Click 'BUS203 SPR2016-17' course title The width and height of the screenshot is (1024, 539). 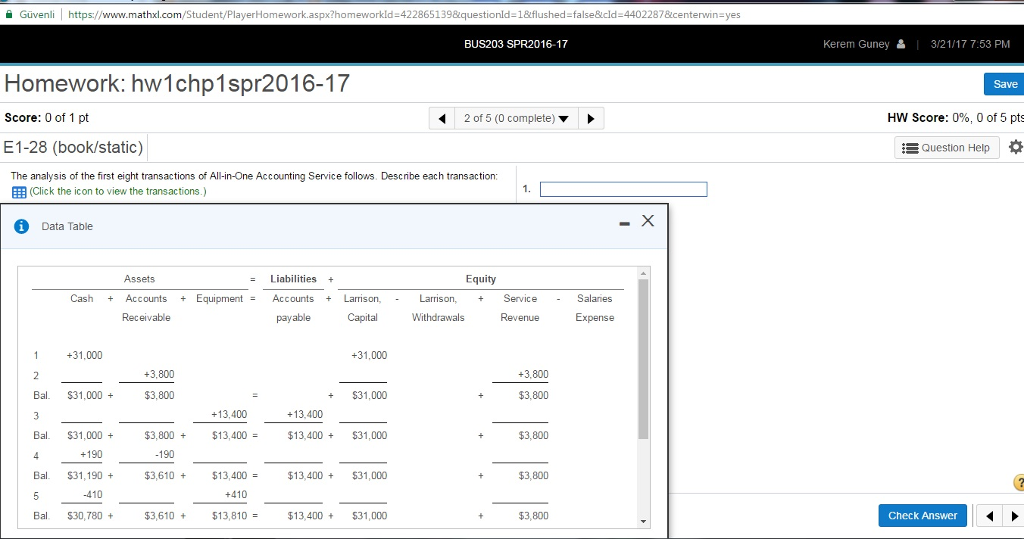516,44
